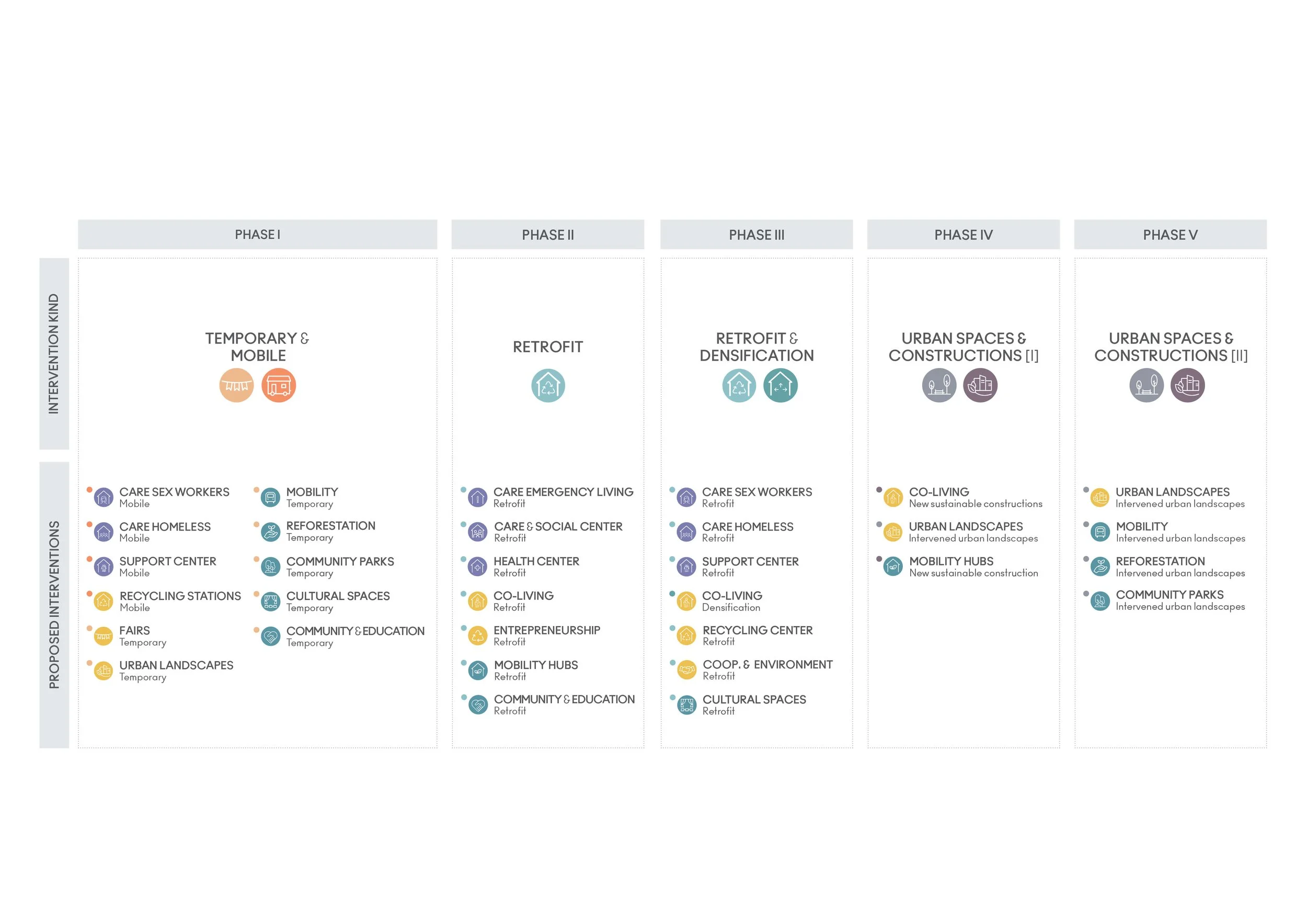Click URBAN SPACES & CONSTRUCTIONS [II] heading
1307x924 pixels.
pyautogui.click(x=1171, y=346)
